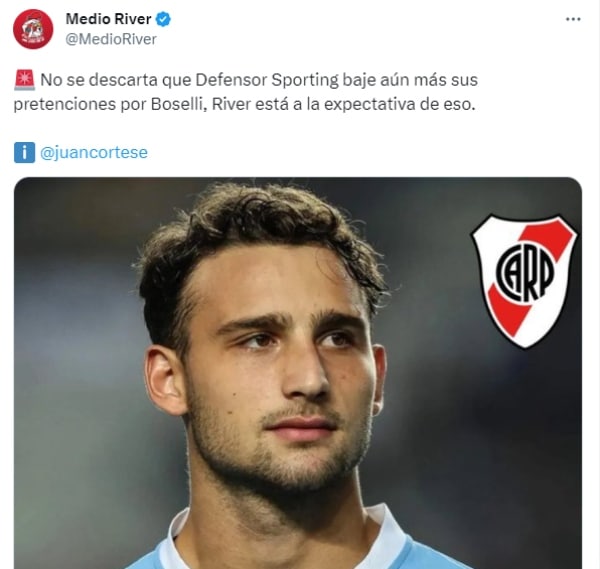Open the three-dot more options menu
Image resolution: width=600 pixels, height=569 pixels.
[573, 19]
